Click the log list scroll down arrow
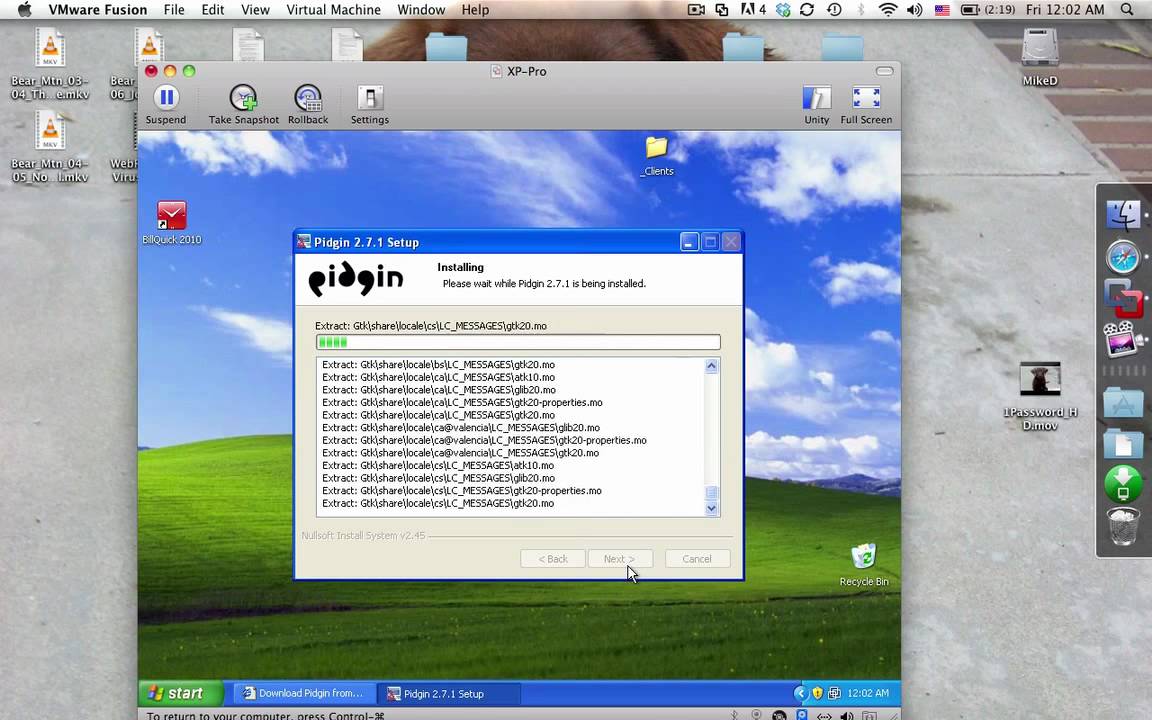The image size is (1152, 720). (x=711, y=508)
